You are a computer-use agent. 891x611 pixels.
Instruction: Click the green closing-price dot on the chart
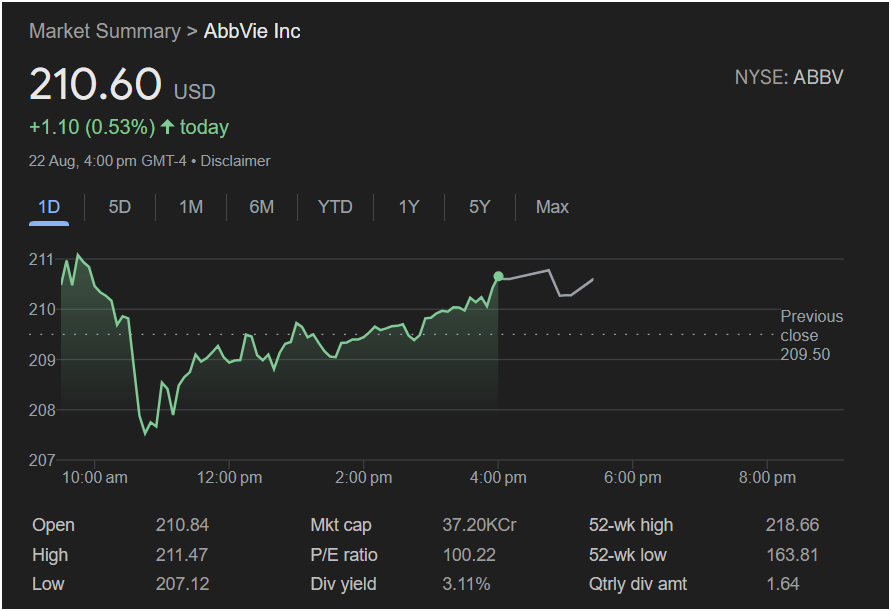(498, 276)
